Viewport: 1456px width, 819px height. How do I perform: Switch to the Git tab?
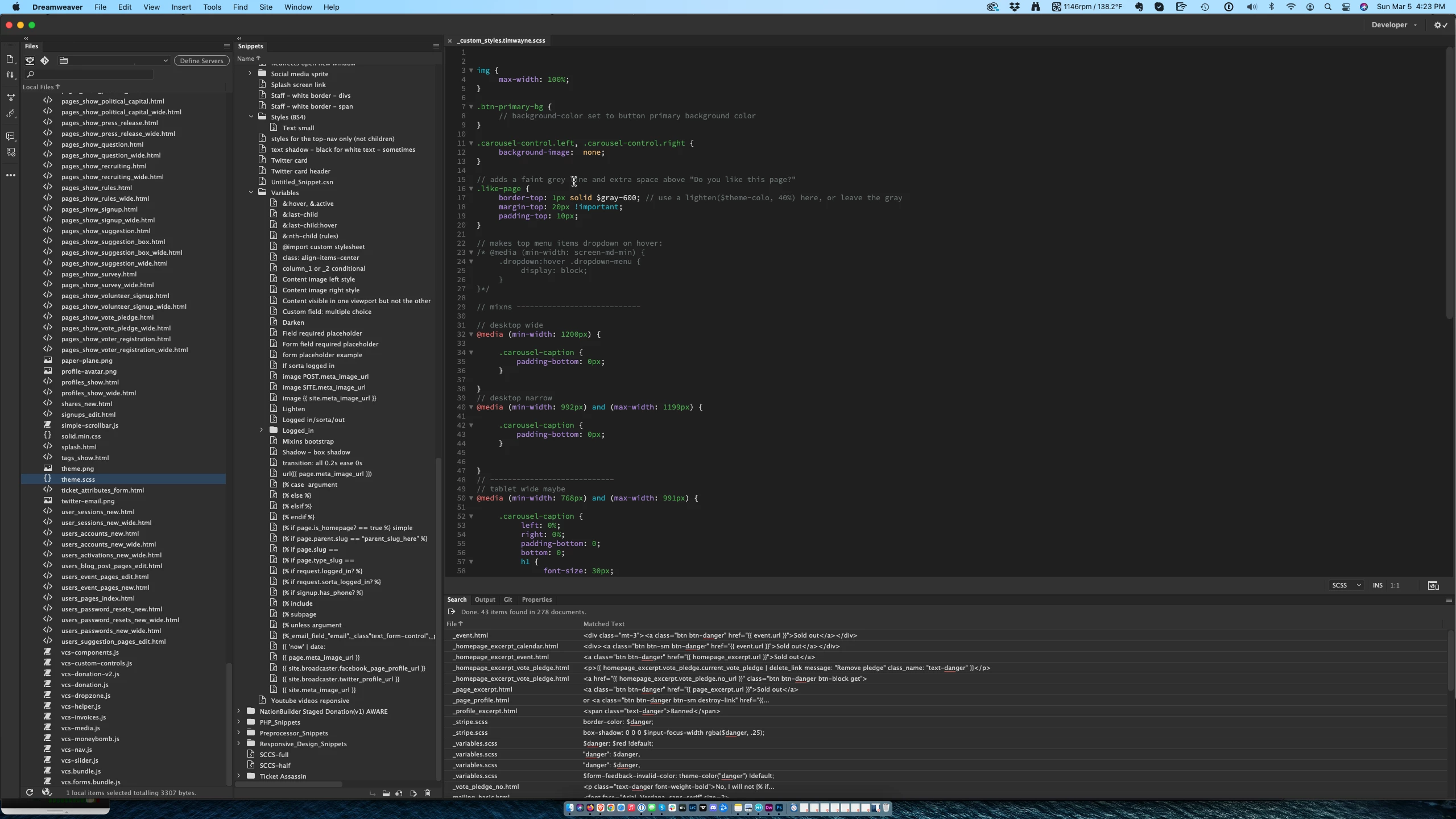click(x=507, y=599)
